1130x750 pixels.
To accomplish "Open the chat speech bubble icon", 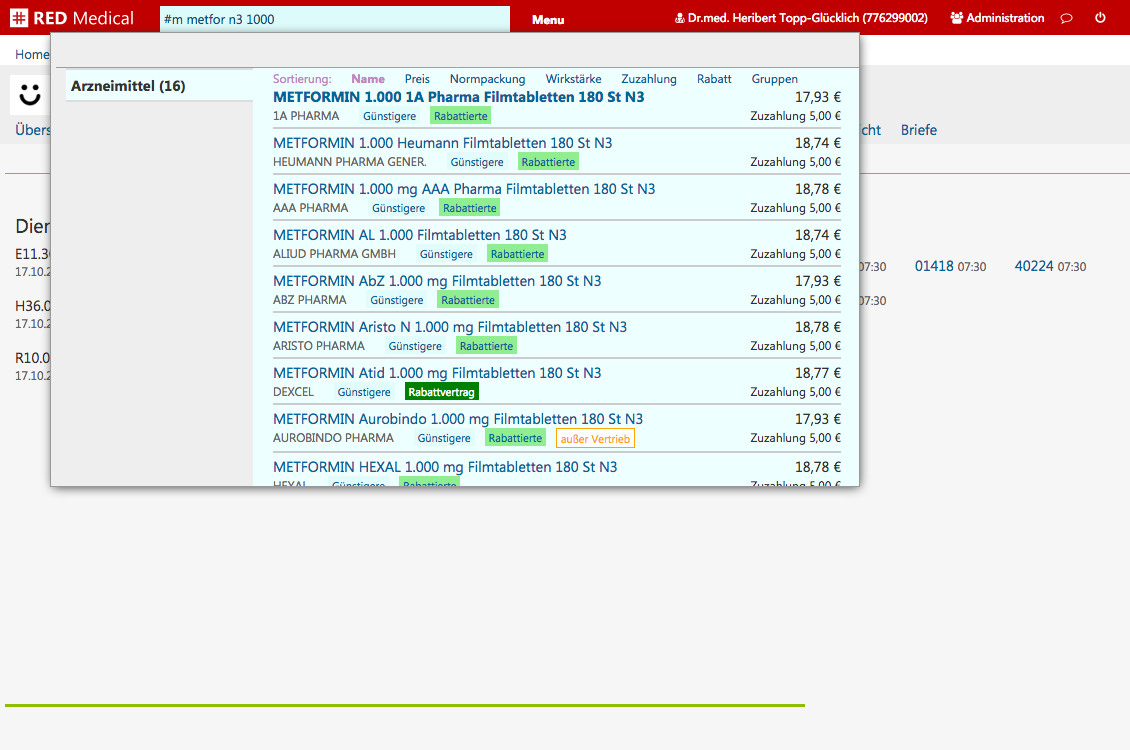I will tap(1067, 18).
